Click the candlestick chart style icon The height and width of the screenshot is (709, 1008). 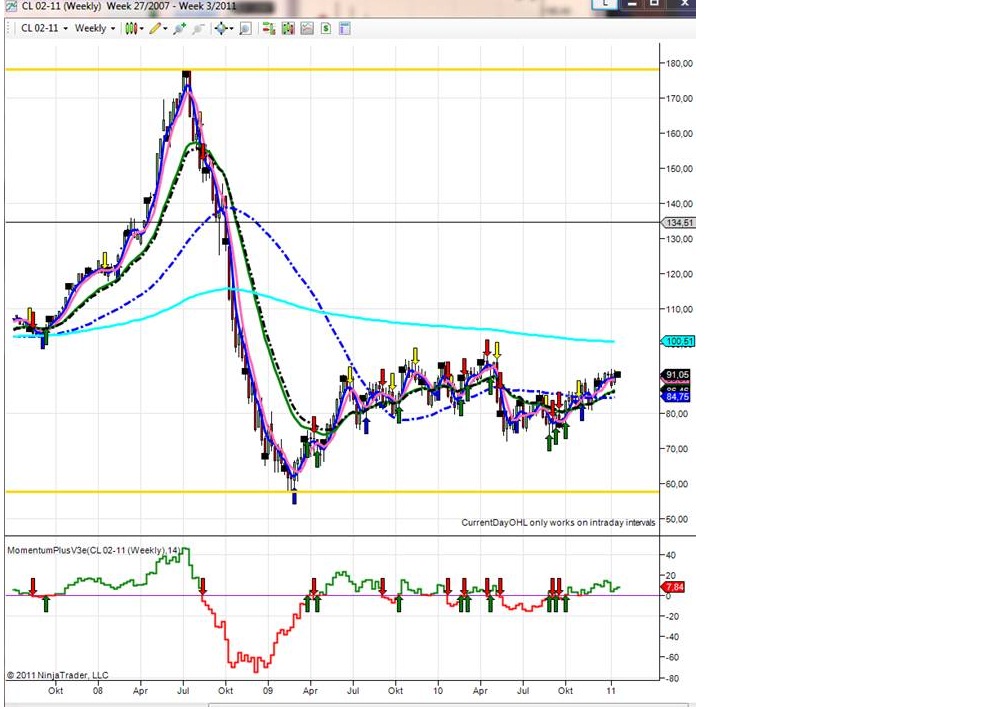click(130, 28)
